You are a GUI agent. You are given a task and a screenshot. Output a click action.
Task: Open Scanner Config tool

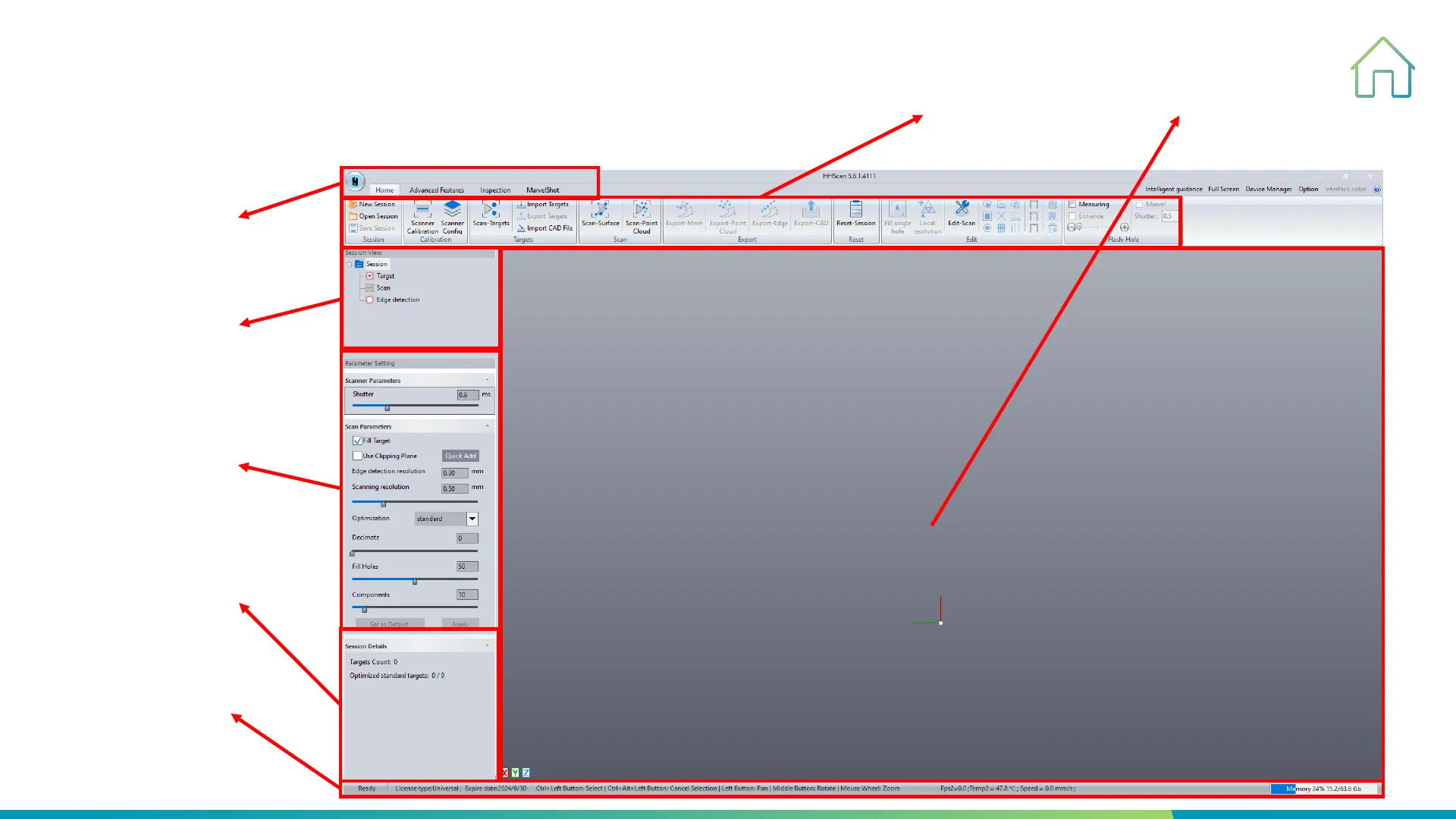453,211
